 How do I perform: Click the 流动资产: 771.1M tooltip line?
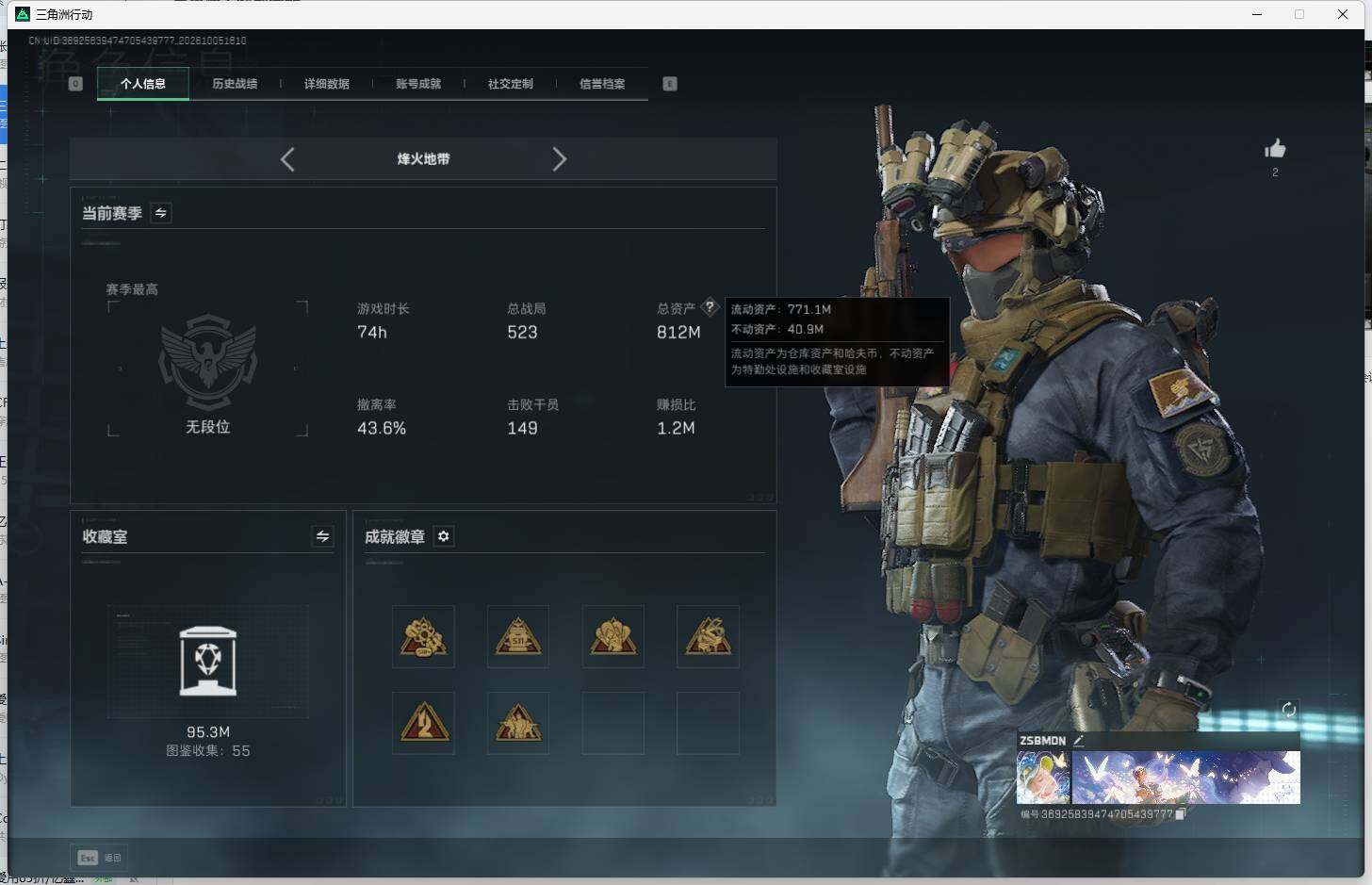pyautogui.click(x=781, y=309)
